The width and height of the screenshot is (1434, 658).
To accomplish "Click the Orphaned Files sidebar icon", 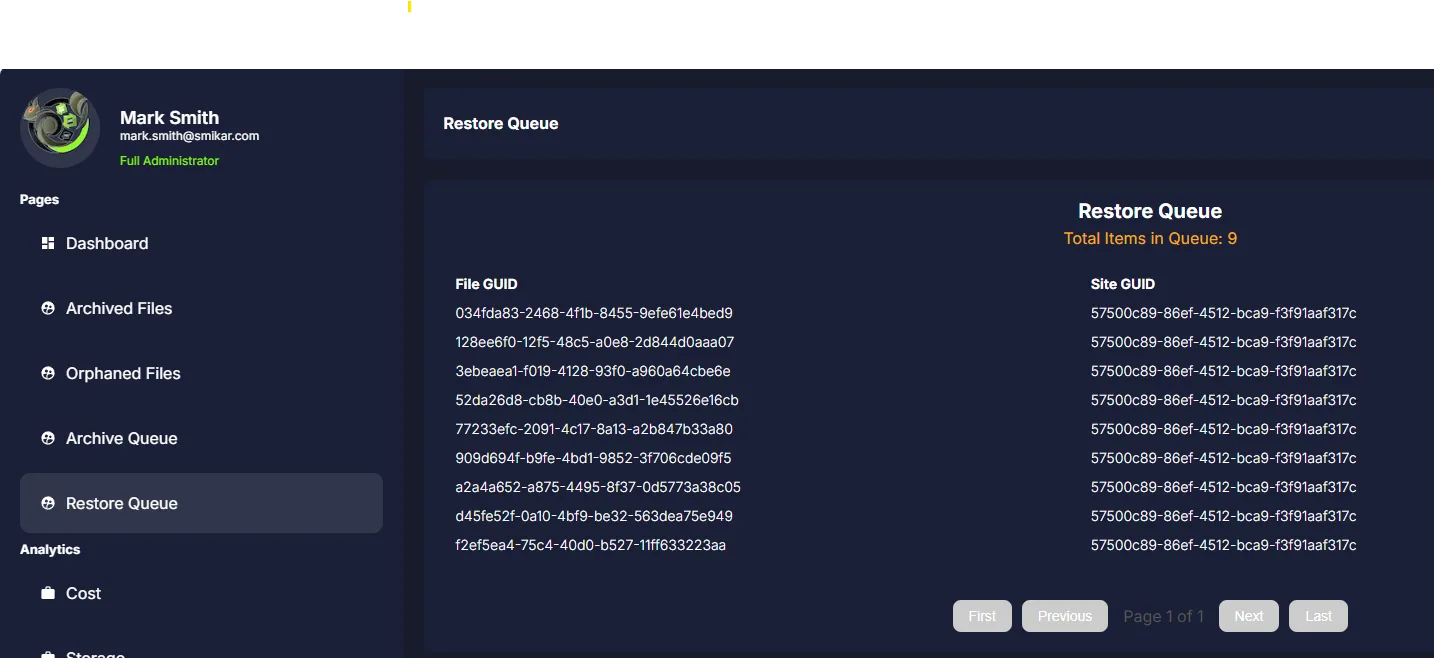I will 47,373.
